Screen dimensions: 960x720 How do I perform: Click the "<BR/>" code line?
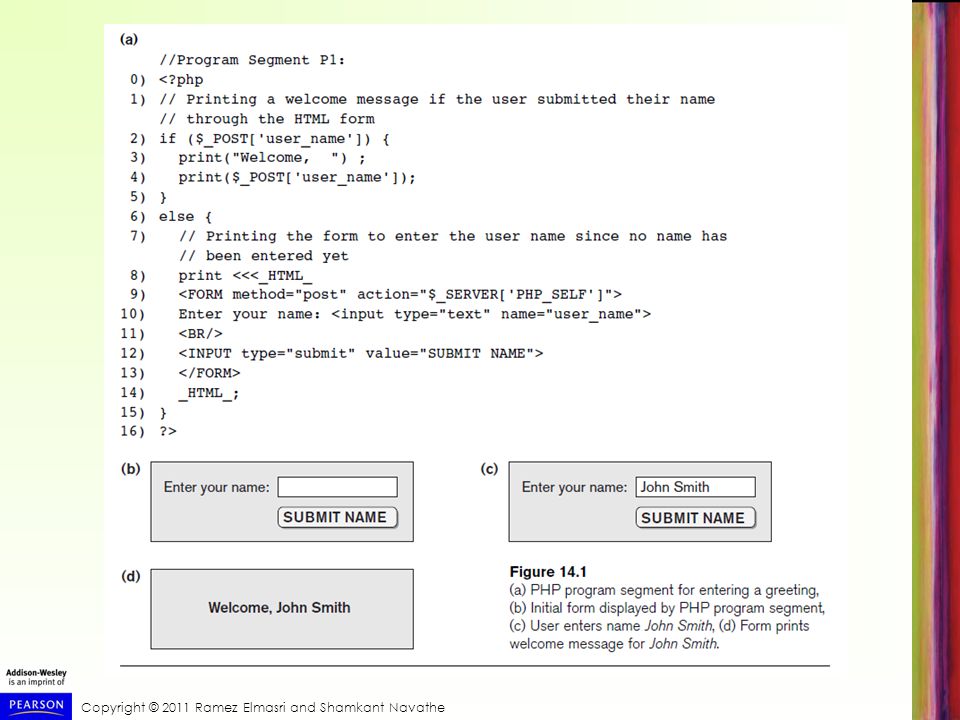(x=200, y=334)
